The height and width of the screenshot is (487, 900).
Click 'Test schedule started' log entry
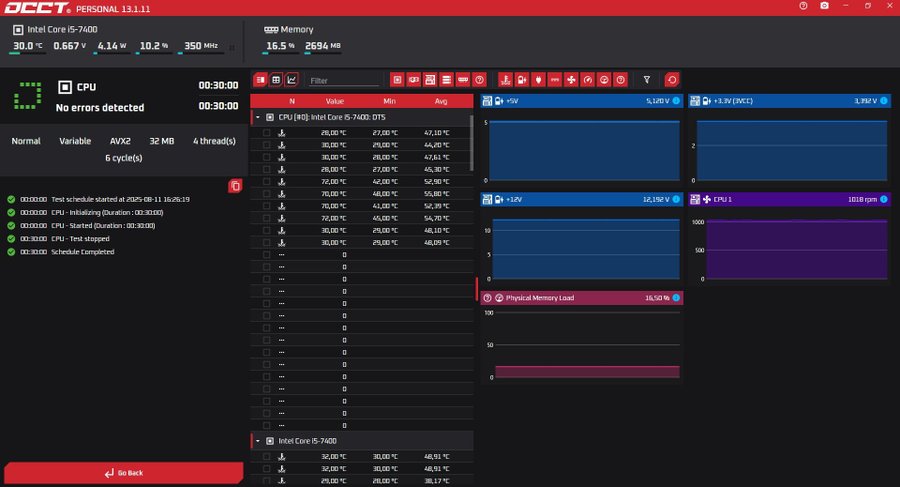pyautogui.click(x=121, y=199)
